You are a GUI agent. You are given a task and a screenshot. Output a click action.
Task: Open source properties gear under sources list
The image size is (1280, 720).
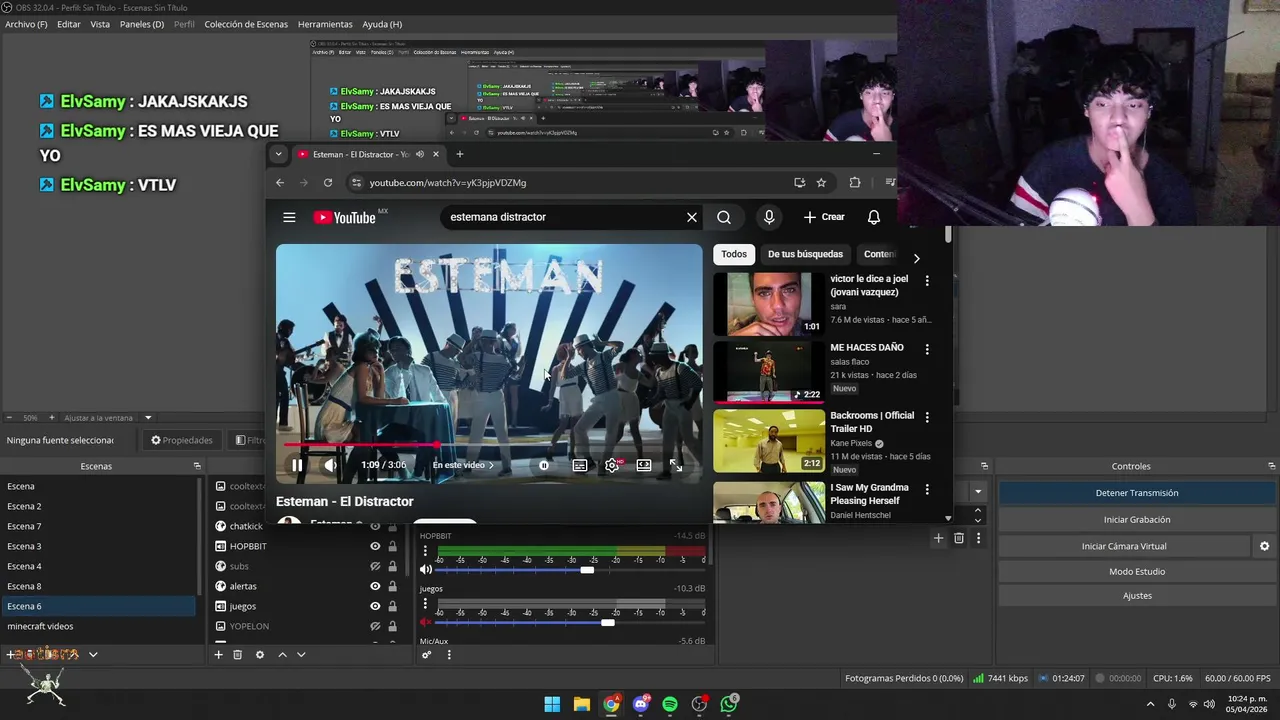[260, 654]
